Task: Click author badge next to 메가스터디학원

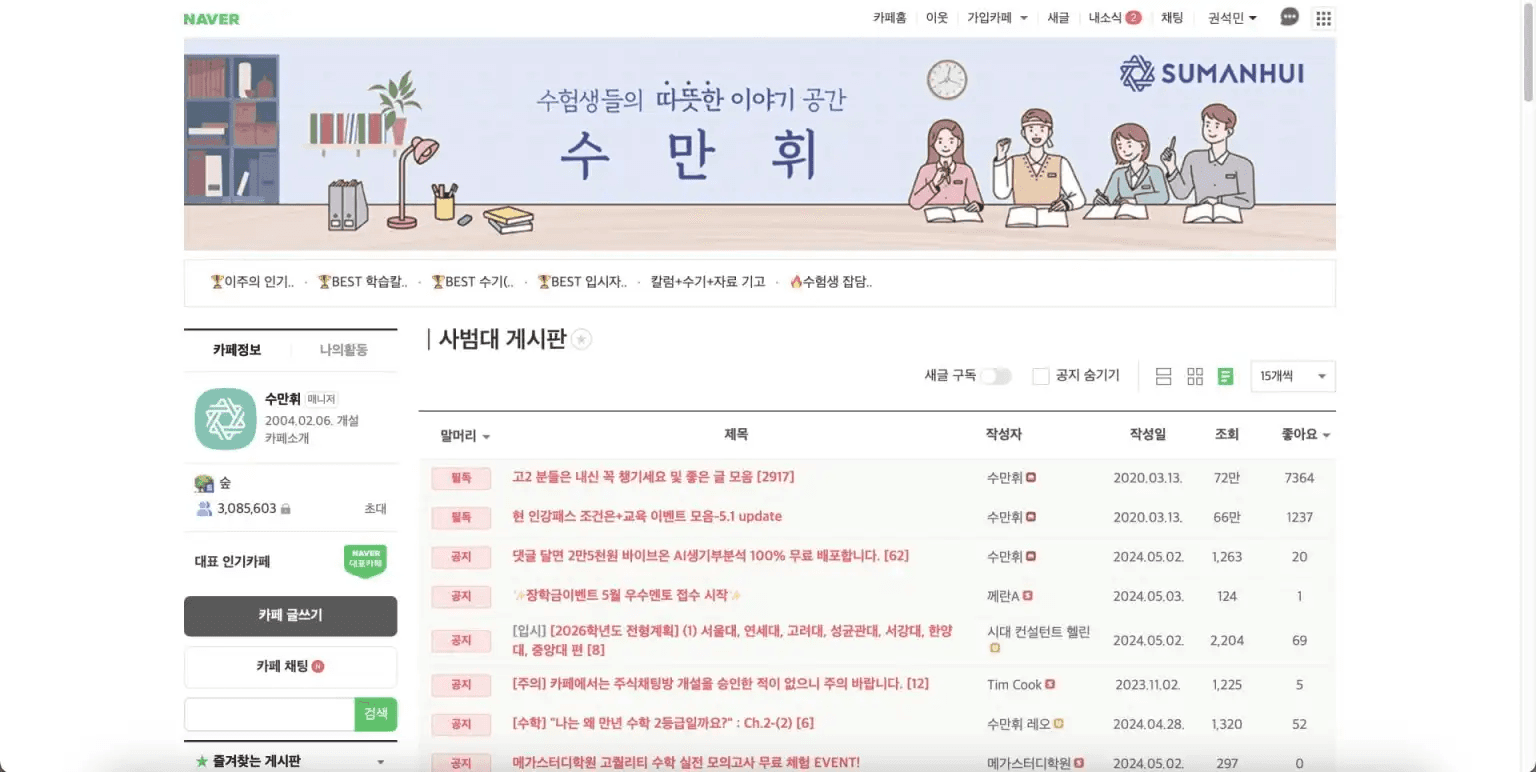Action: point(1080,763)
